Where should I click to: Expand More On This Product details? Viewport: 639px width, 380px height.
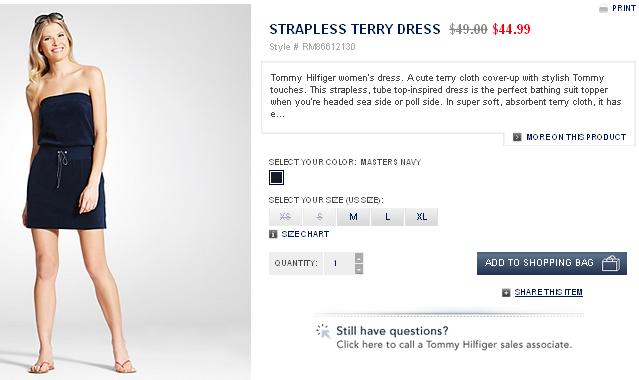coord(576,137)
